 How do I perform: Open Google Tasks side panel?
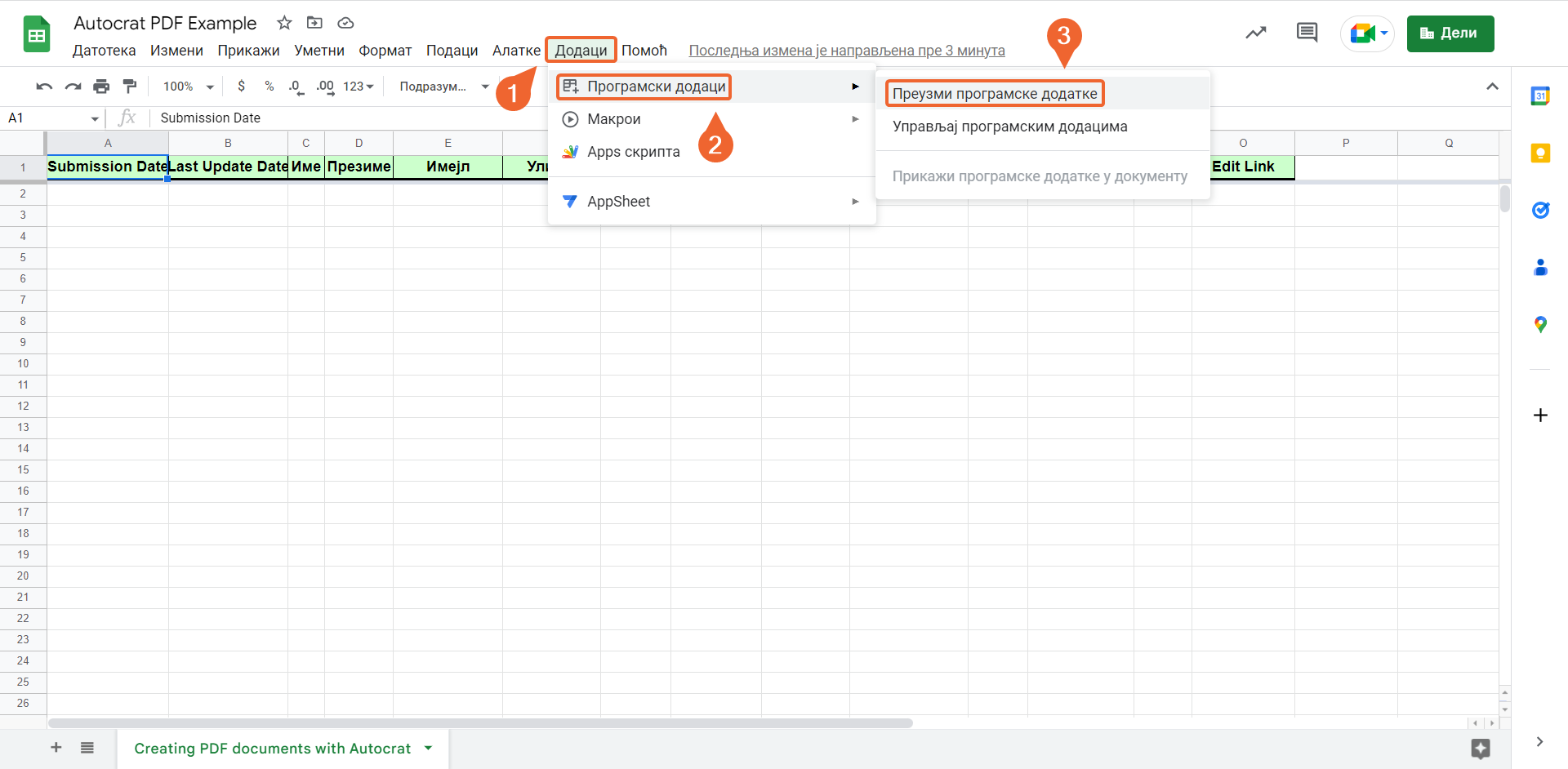[x=1540, y=211]
